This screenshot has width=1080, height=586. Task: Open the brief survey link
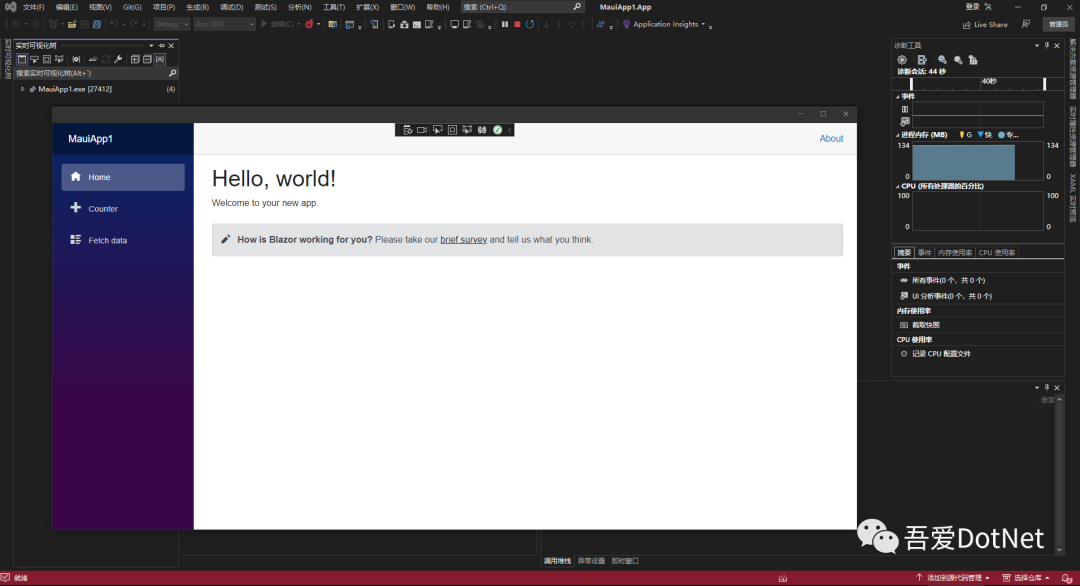[x=464, y=240]
